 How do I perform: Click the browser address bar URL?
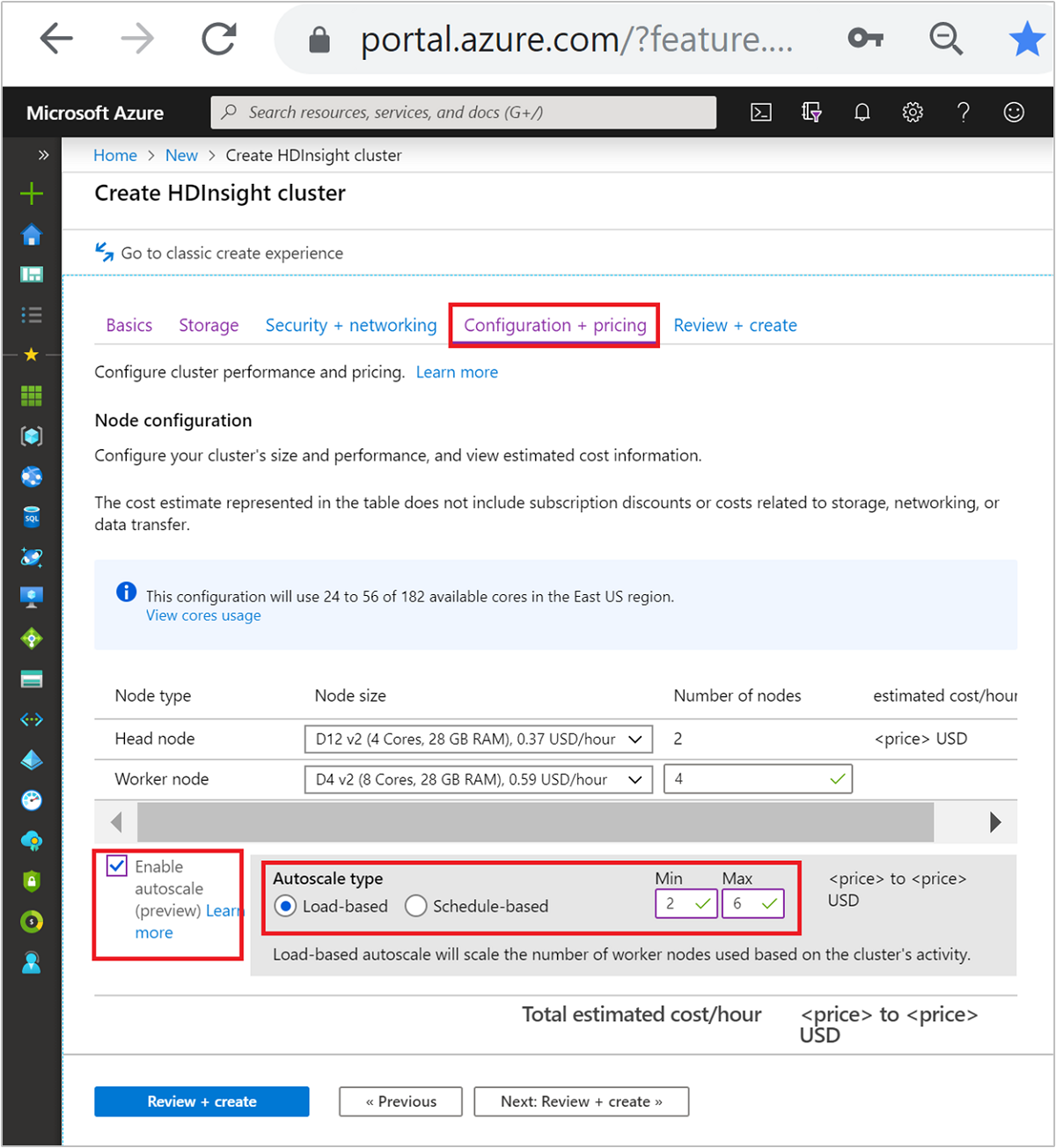tap(576, 40)
